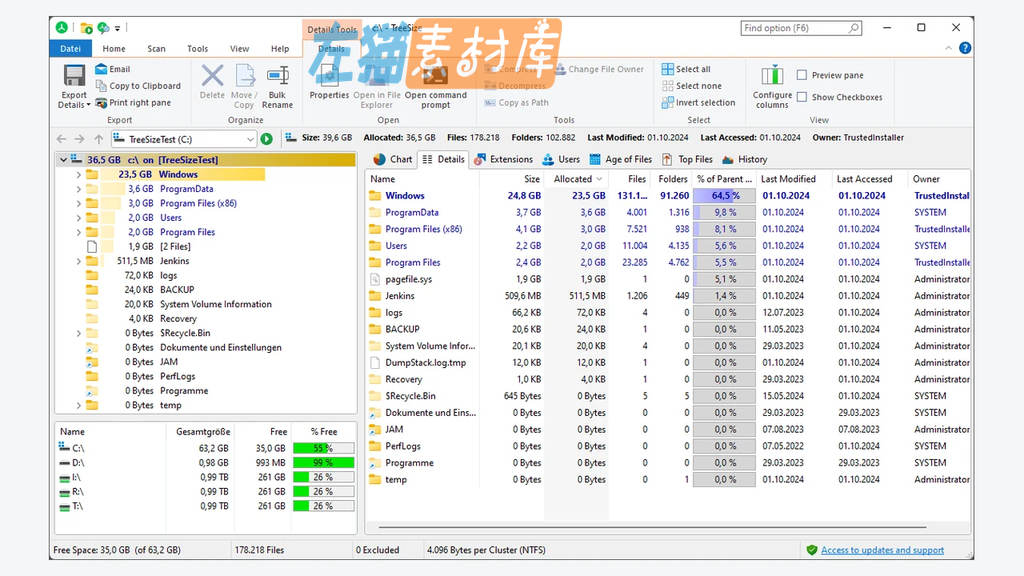Click the Configure columns icon
Image resolution: width=1024 pixels, height=576 pixels.
pos(772,76)
